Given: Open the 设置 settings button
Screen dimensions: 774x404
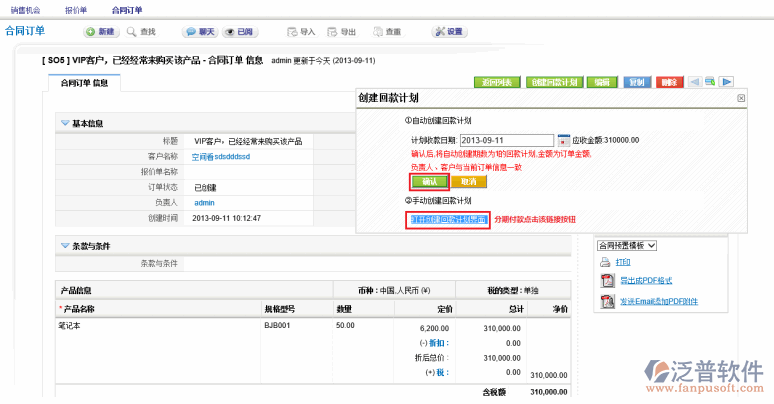Looking at the screenshot, I should (447, 32).
